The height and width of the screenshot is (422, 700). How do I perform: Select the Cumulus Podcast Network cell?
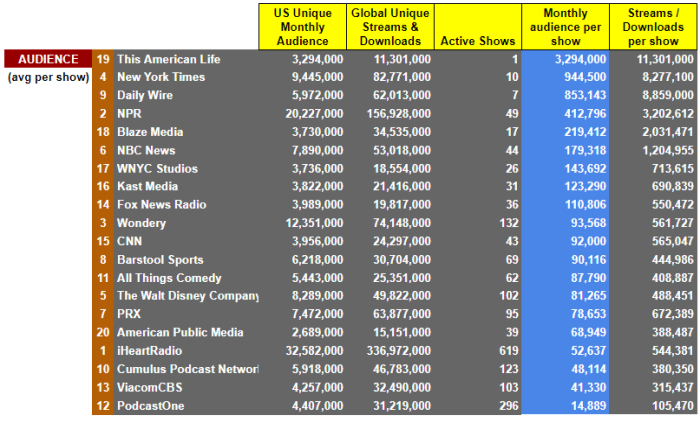tap(188, 369)
